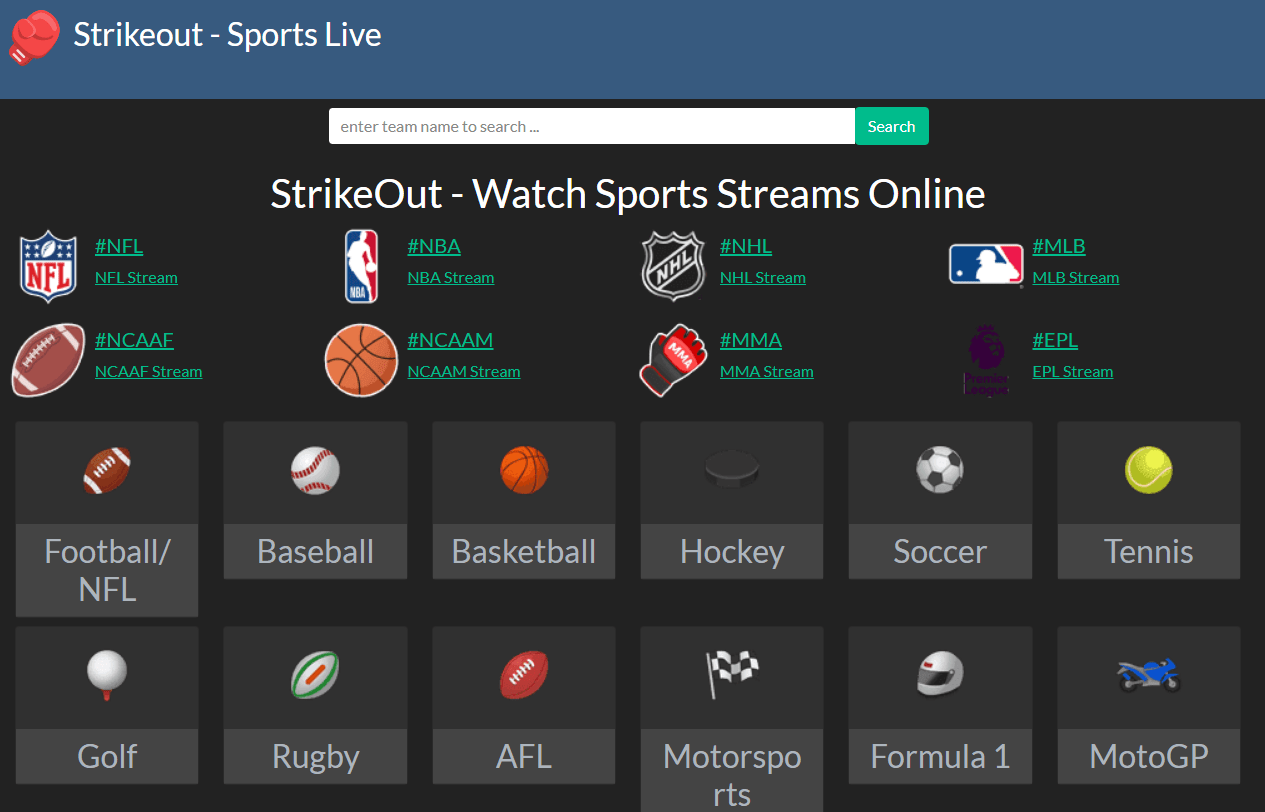Select the MotoGP category label
Image resolution: width=1265 pixels, height=812 pixels.
[x=1149, y=756]
